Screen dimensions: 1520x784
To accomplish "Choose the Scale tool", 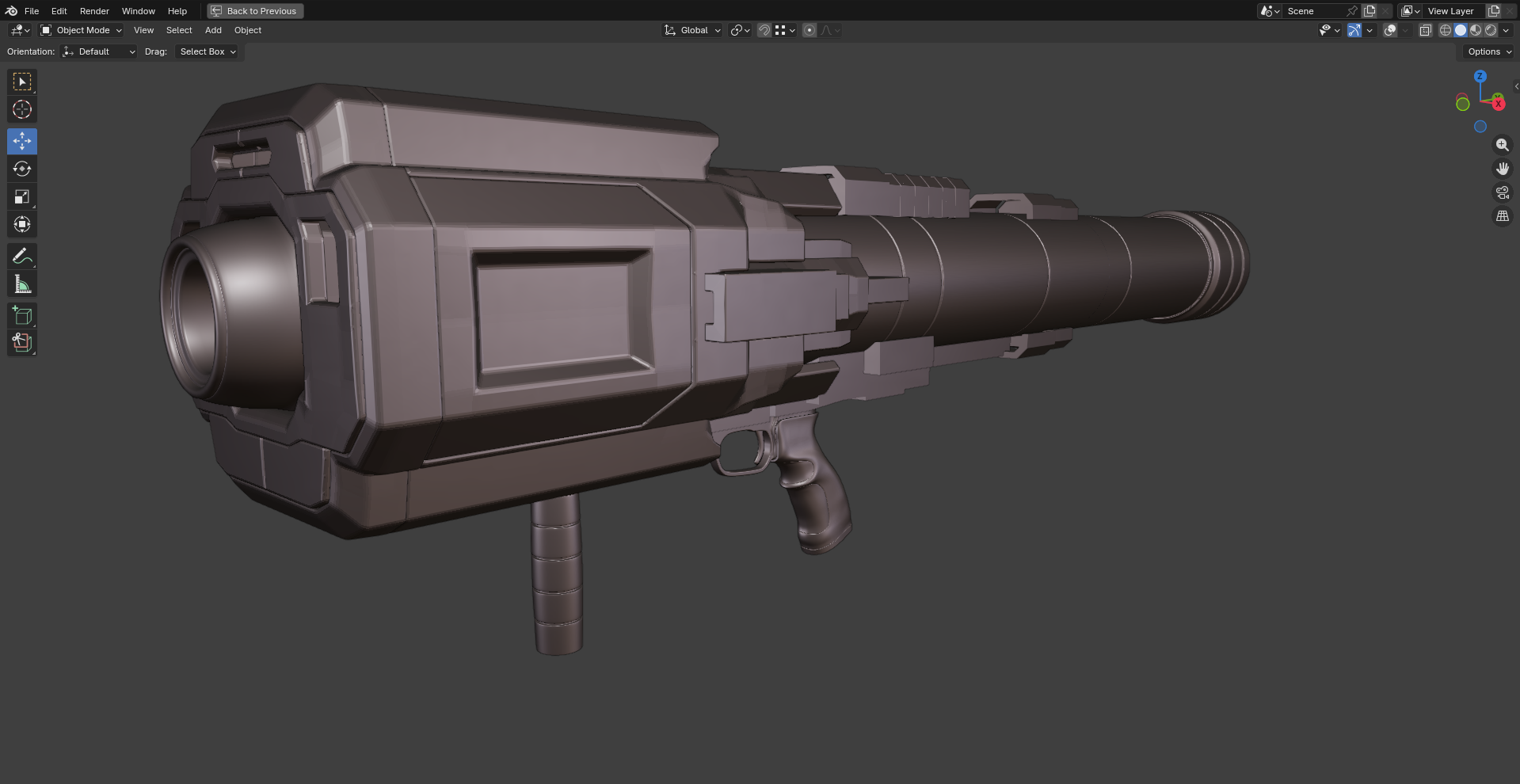I will tap(22, 196).
